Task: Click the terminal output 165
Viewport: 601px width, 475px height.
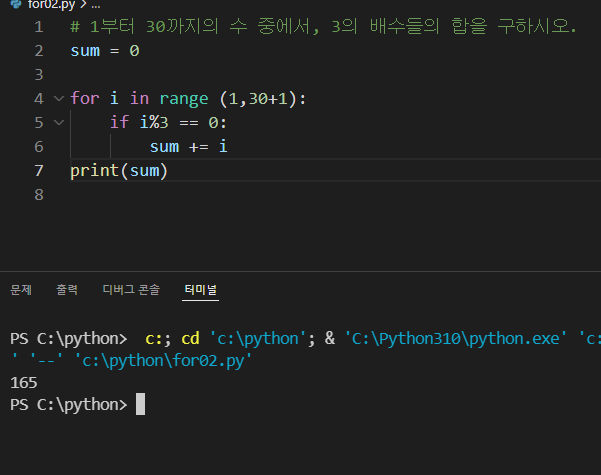Action: (24, 383)
